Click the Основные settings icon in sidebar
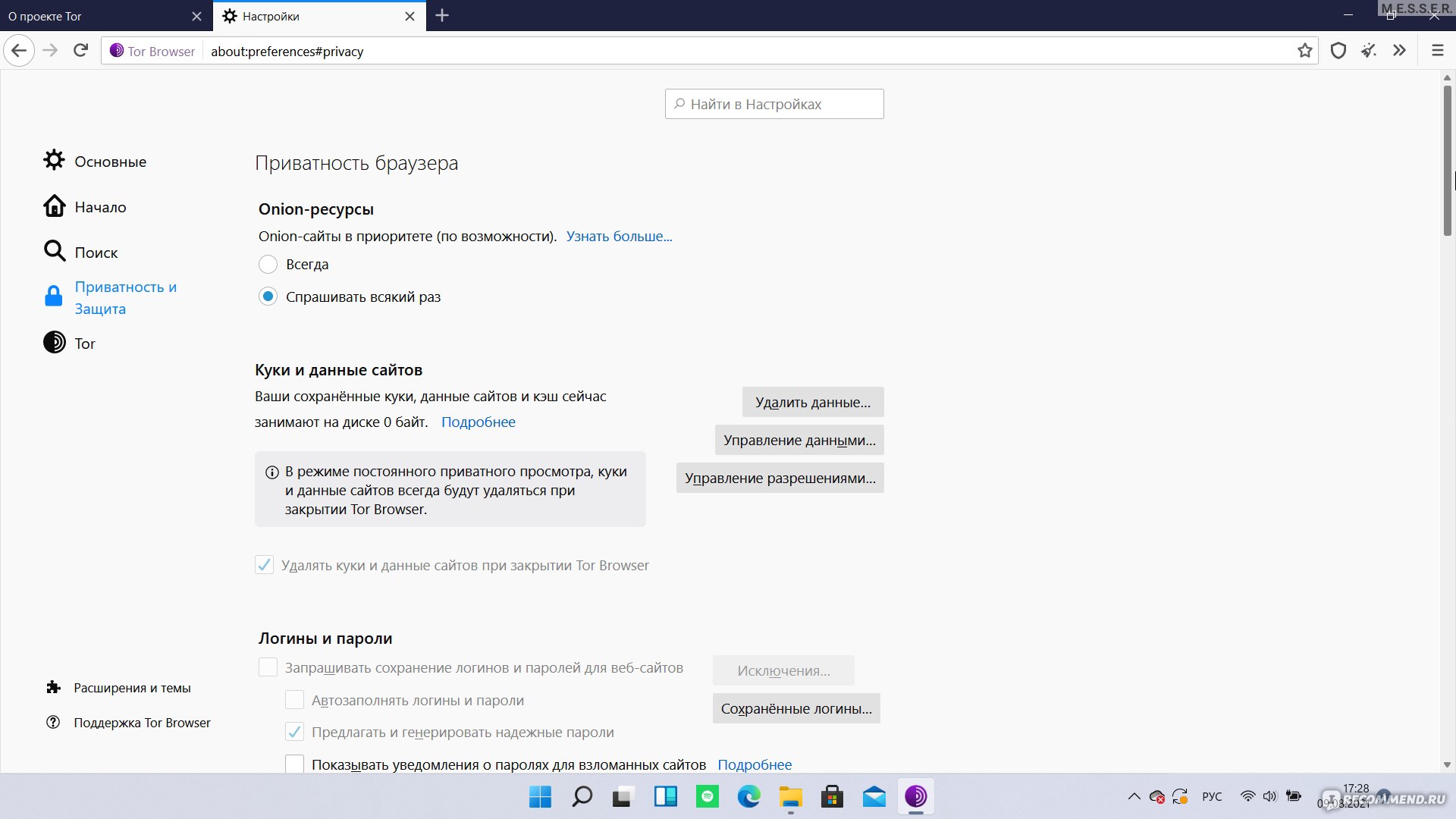The width and height of the screenshot is (1456, 819). click(55, 161)
